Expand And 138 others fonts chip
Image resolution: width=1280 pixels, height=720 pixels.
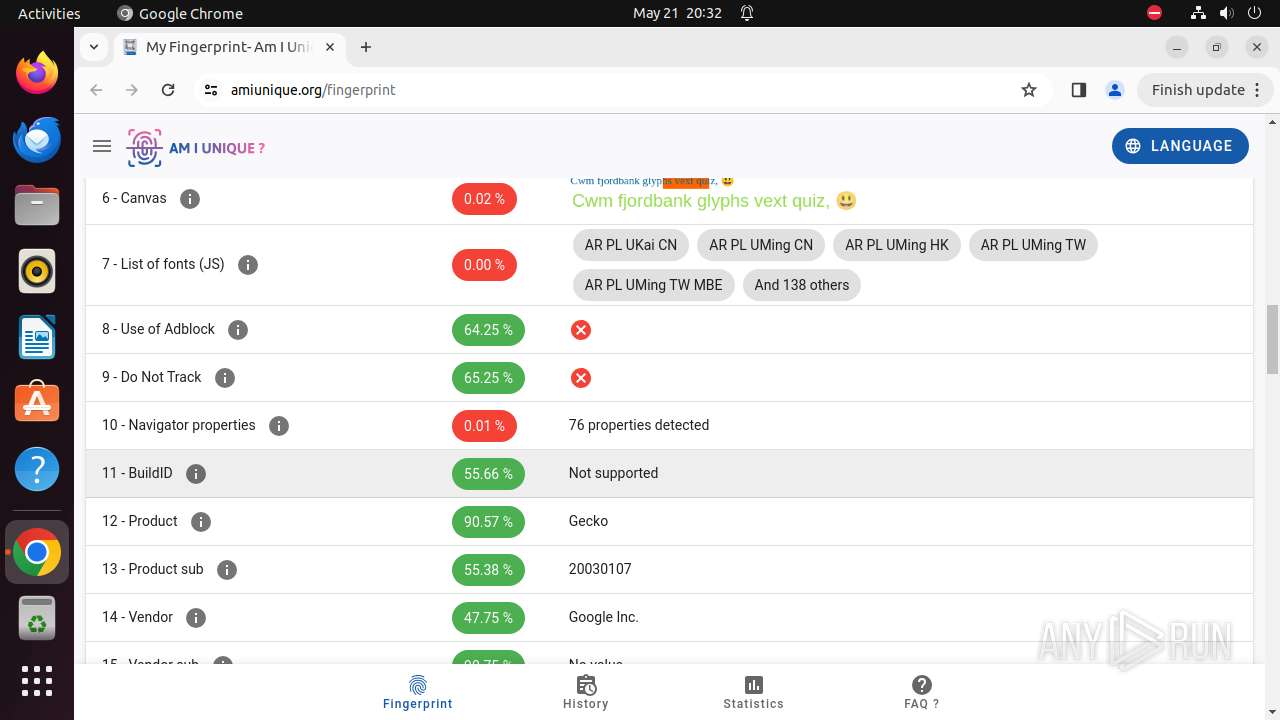tap(802, 285)
